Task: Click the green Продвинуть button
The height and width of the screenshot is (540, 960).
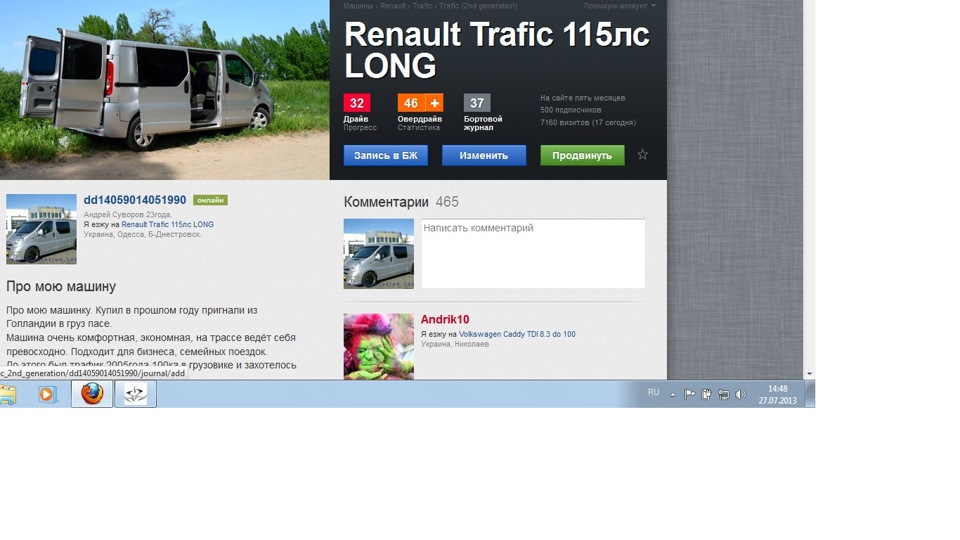Action: tap(582, 156)
